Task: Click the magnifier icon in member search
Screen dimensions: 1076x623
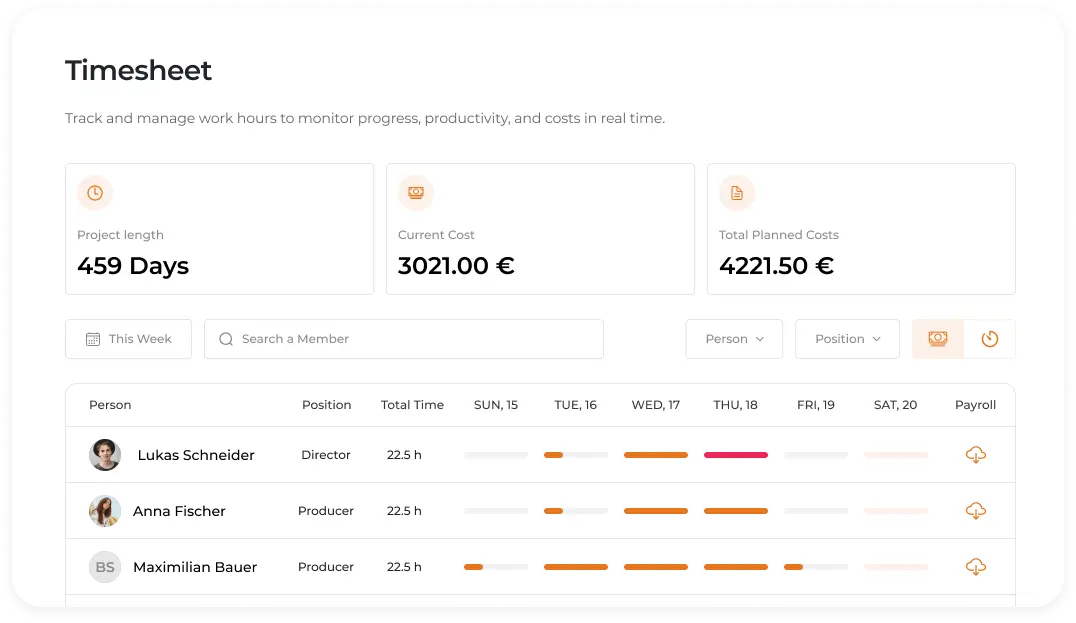Action: pos(226,339)
